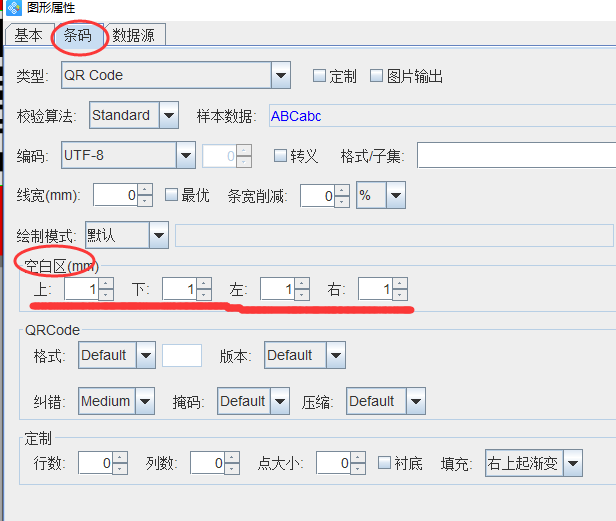Open the 条宽削减 percent unit dropdown

pyautogui.click(x=395, y=196)
